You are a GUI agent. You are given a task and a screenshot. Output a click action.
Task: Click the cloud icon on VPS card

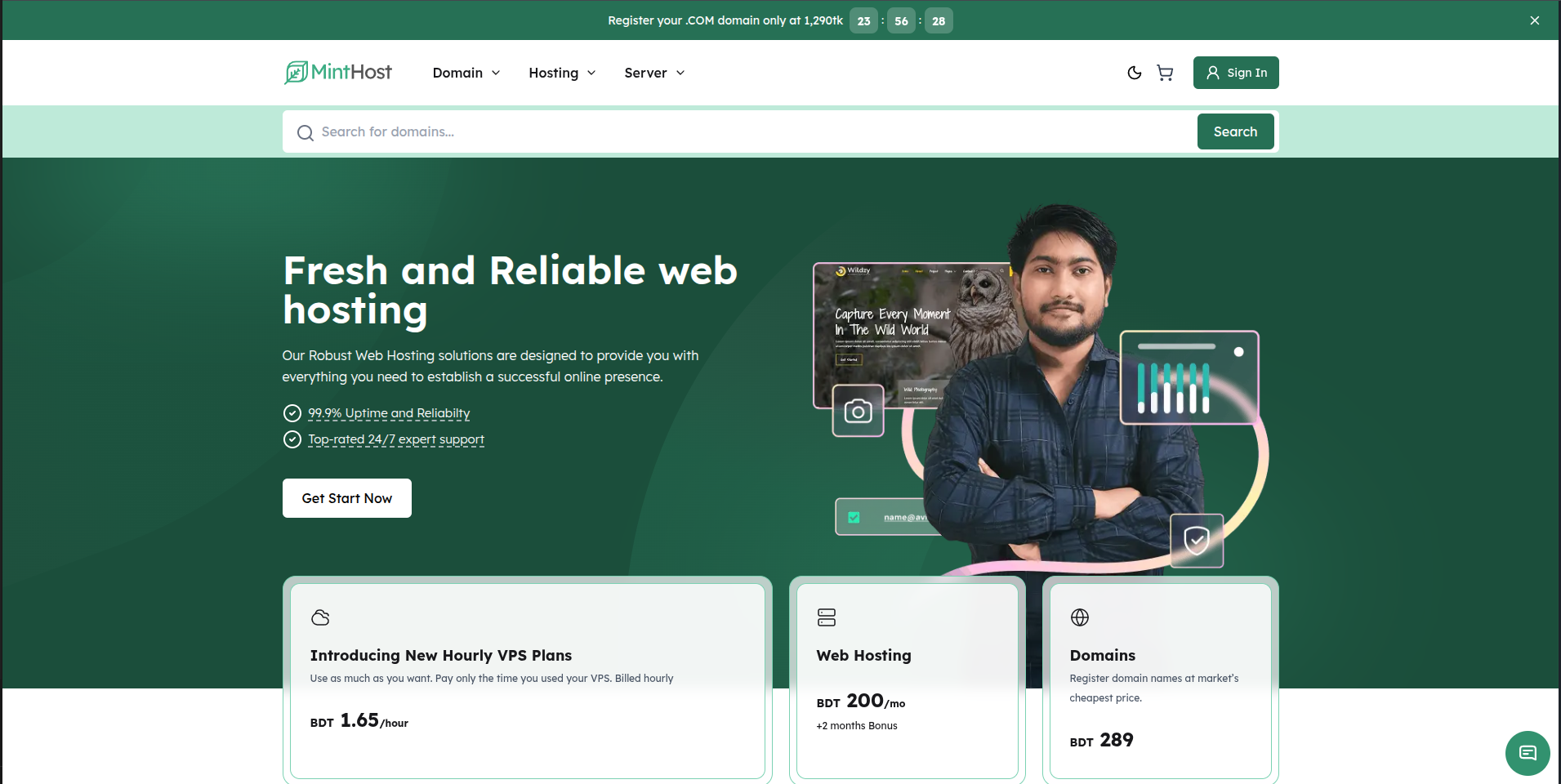(x=320, y=617)
